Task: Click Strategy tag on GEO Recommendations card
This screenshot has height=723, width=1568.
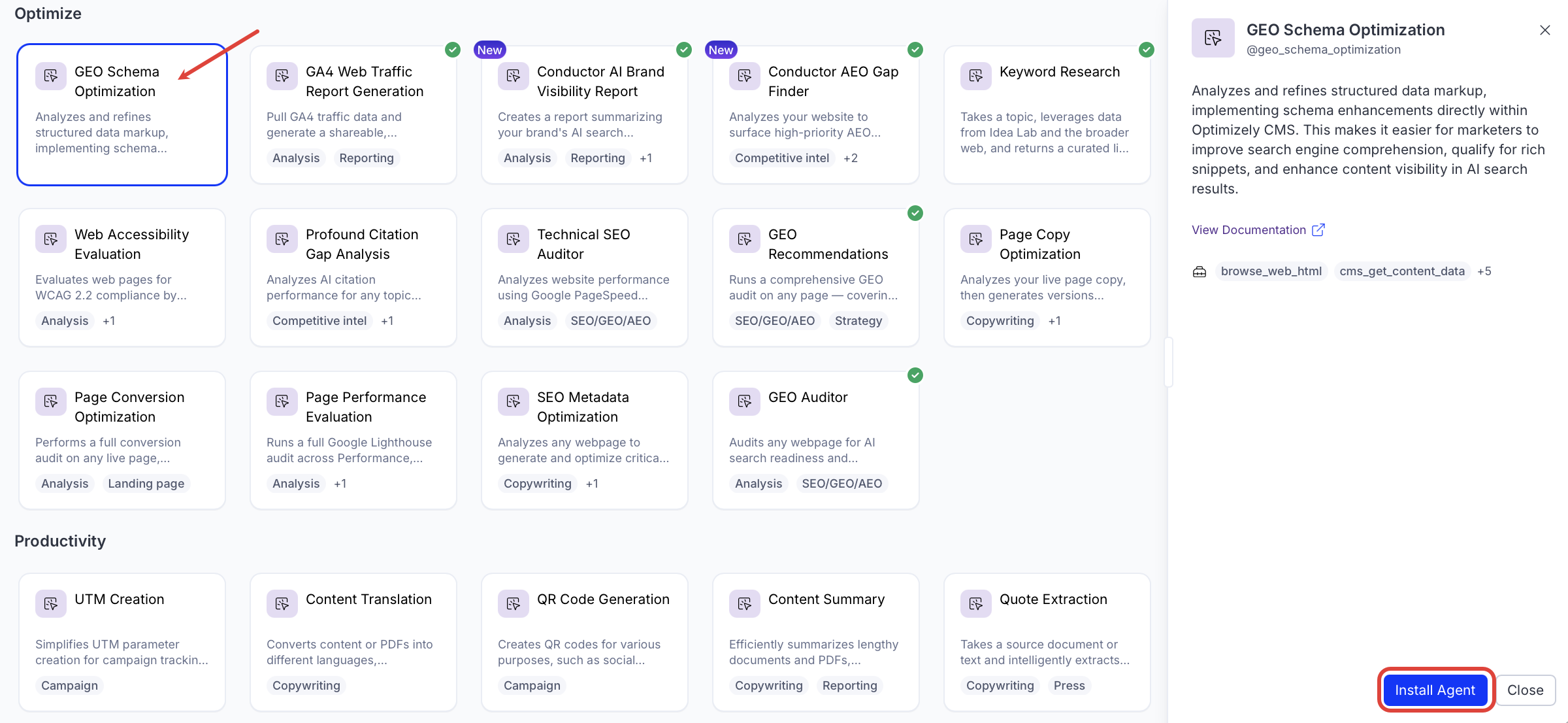Action: (858, 321)
